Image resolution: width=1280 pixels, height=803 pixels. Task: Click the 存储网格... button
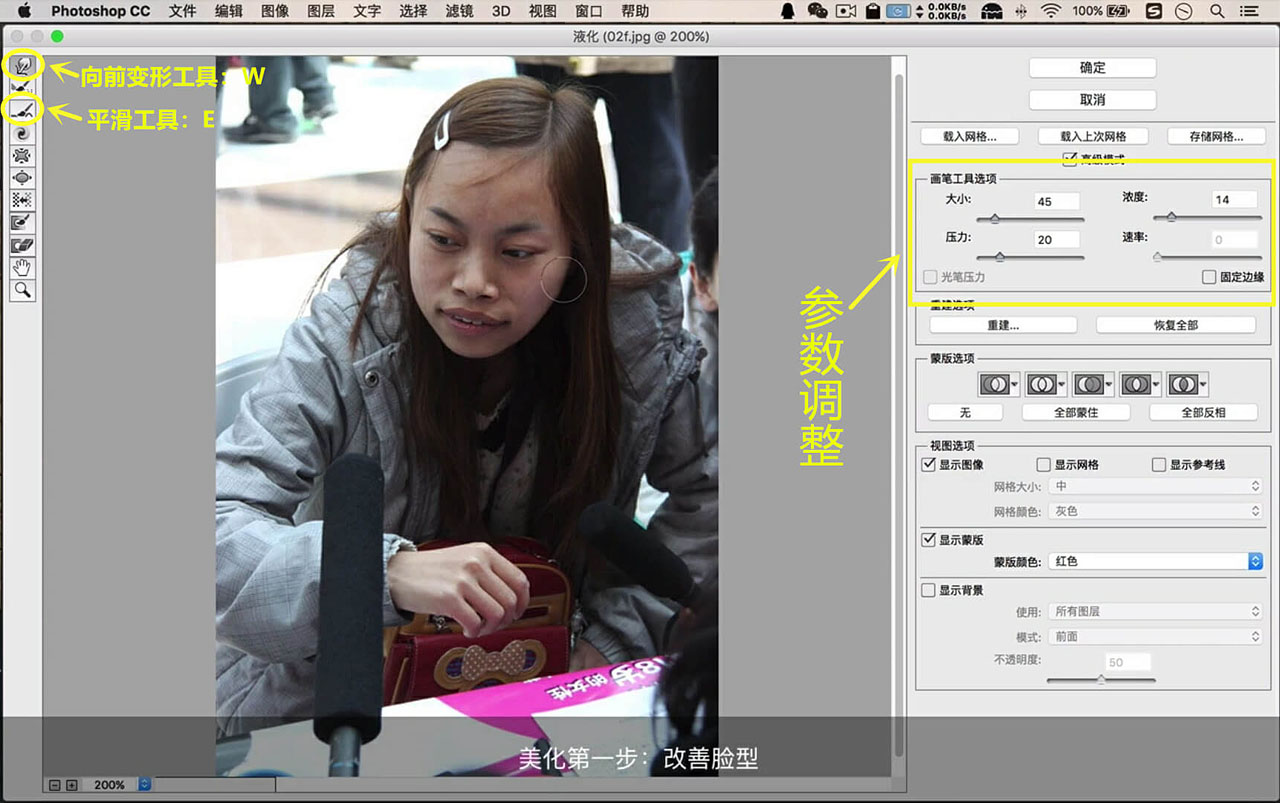click(x=1216, y=136)
